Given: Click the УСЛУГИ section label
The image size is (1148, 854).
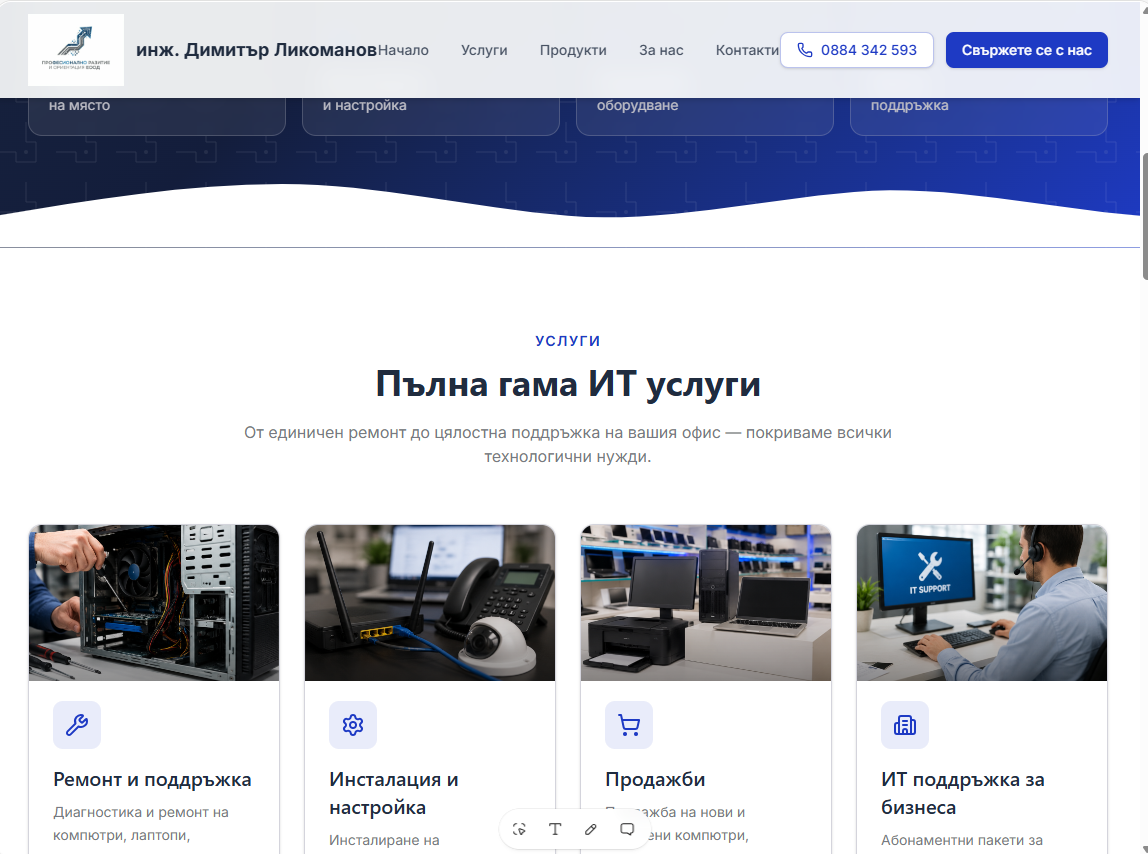Looking at the screenshot, I should click(568, 341).
